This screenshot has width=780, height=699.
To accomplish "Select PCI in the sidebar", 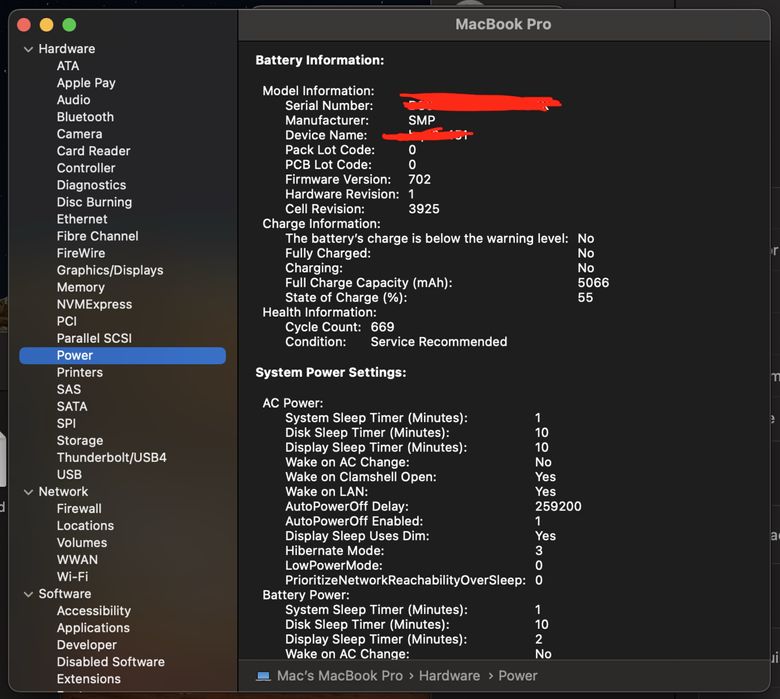I will click(67, 321).
